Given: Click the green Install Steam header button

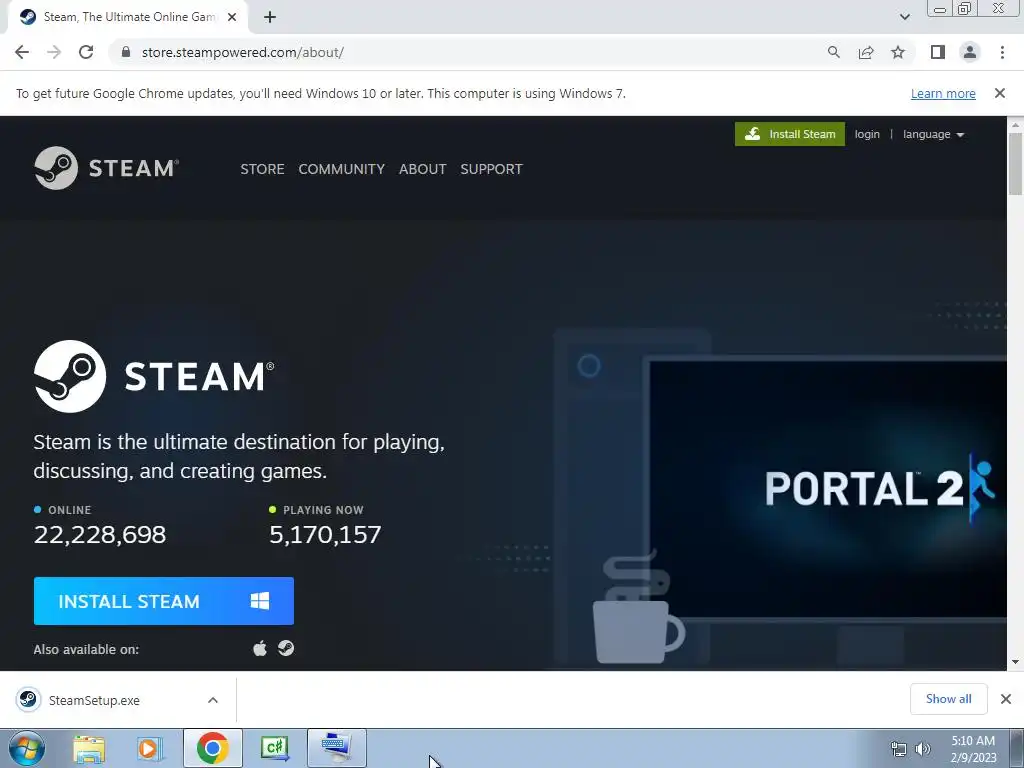Looking at the screenshot, I should click(790, 134).
